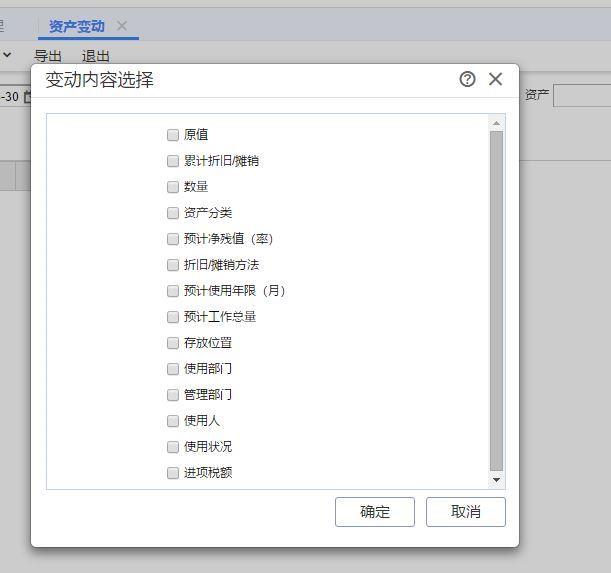Screen dimensions: 611x573
Task: Click the list scrollbar down arrow
Action: [496, 480]
